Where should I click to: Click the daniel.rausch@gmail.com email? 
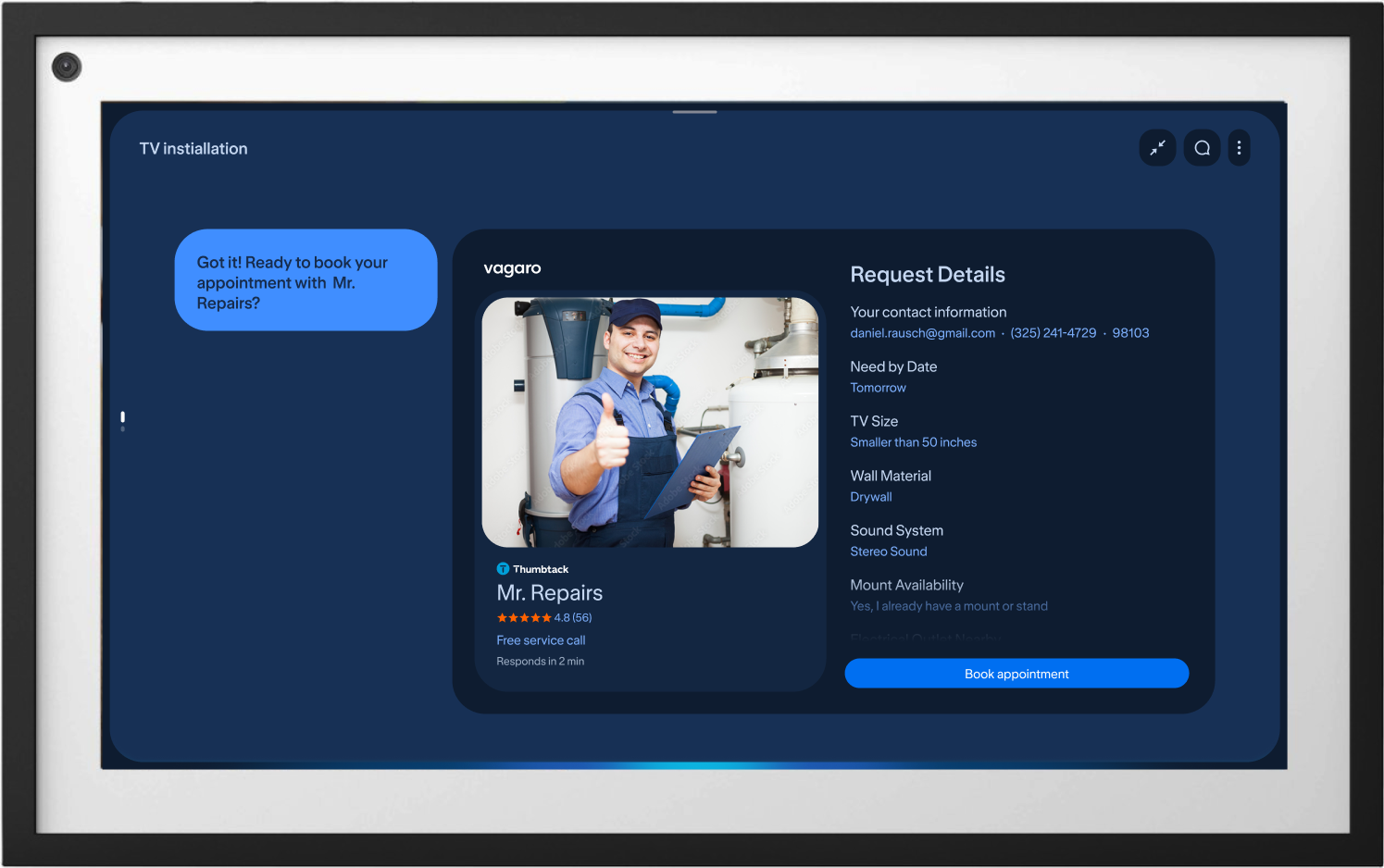923,333
